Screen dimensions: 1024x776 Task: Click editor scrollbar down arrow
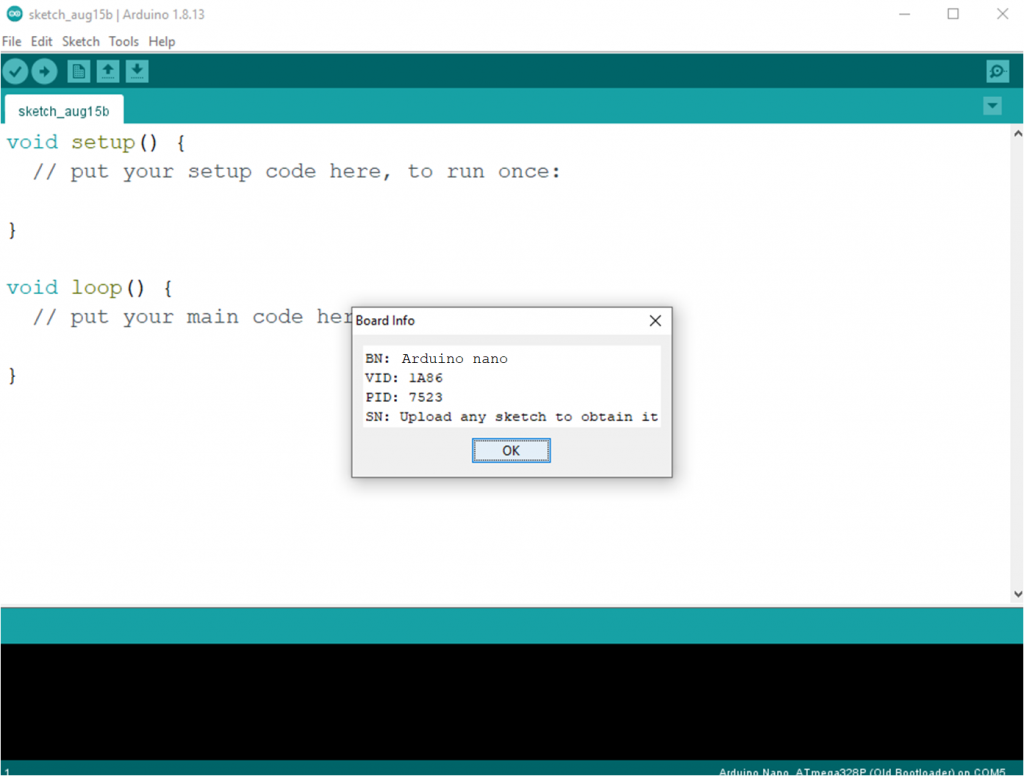(1017, 594)
